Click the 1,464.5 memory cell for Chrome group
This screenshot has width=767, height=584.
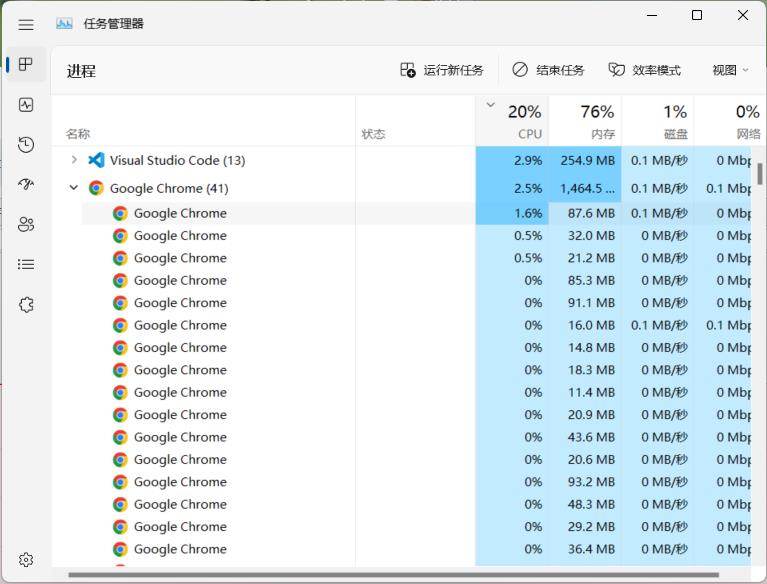pyautogui.click(x=585, y=188)
